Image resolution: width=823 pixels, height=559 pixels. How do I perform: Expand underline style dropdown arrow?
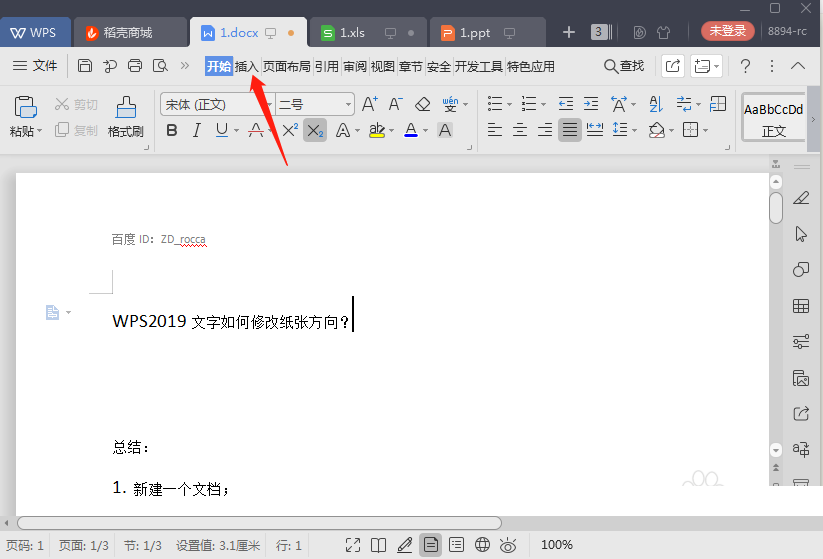[236, 130]
